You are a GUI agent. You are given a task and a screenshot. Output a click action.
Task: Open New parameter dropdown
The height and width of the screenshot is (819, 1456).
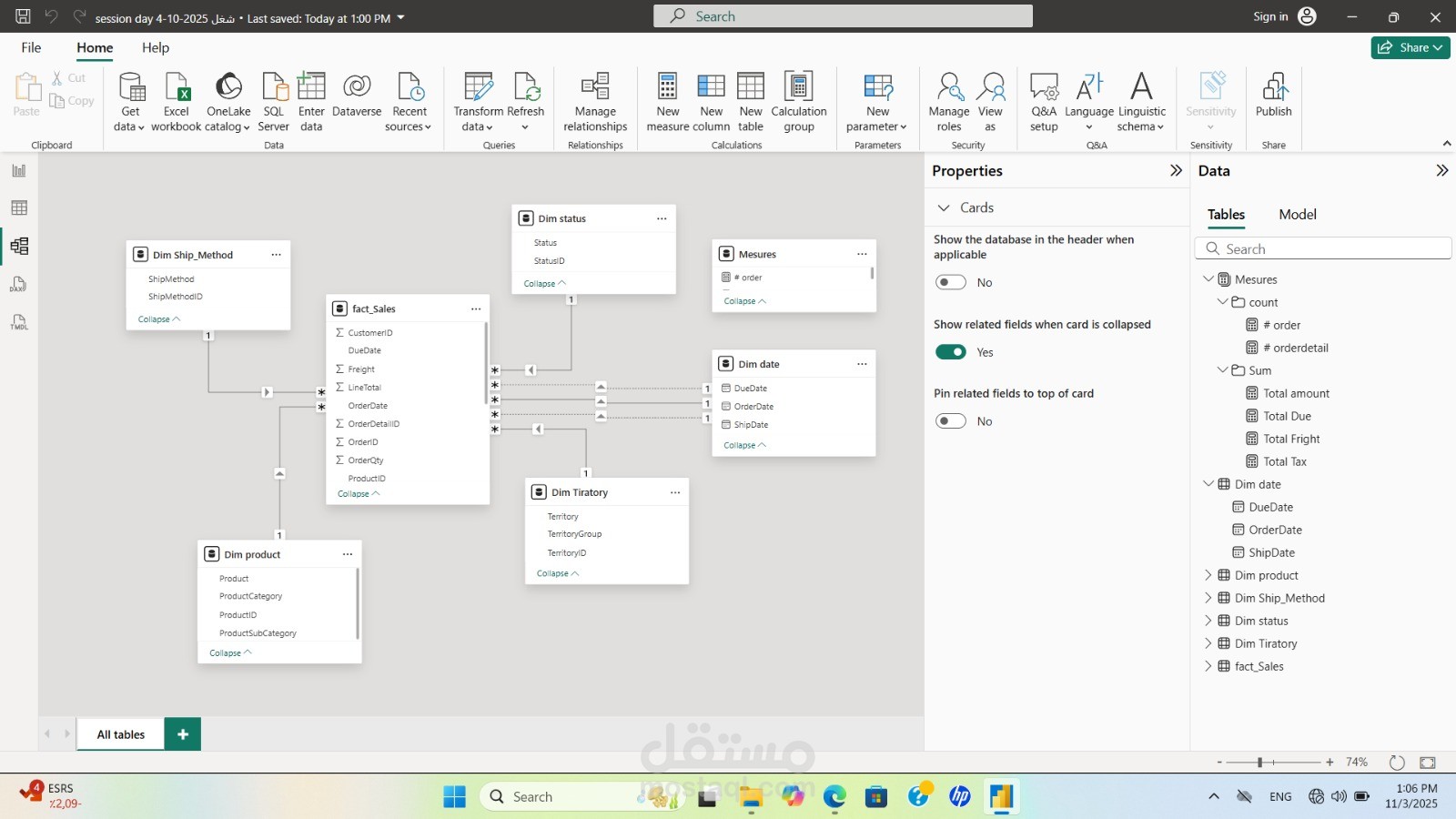[877, 102]
